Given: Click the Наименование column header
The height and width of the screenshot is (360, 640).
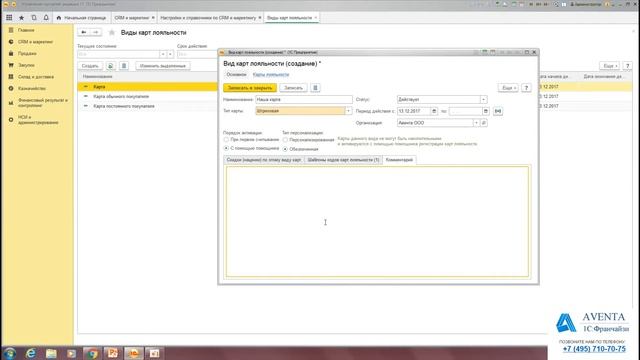Looking at the screenshot, I should [x=98, y=76].
